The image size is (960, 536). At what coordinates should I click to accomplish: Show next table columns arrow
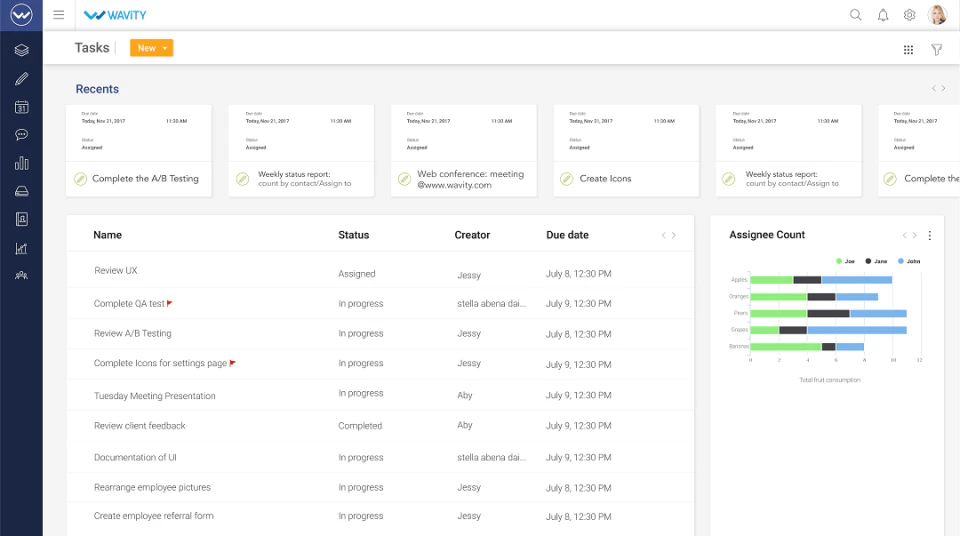pyautogui.click(x=673, y=235)
